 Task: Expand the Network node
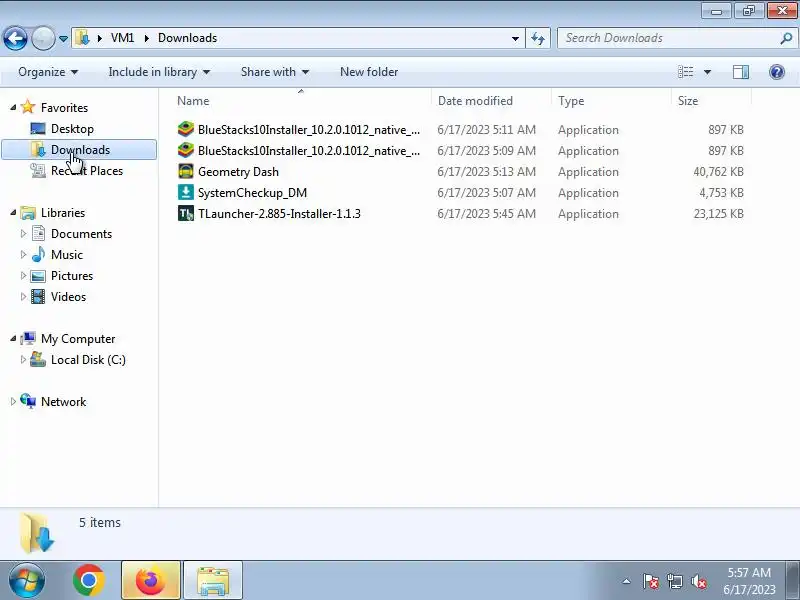(13, 402)
